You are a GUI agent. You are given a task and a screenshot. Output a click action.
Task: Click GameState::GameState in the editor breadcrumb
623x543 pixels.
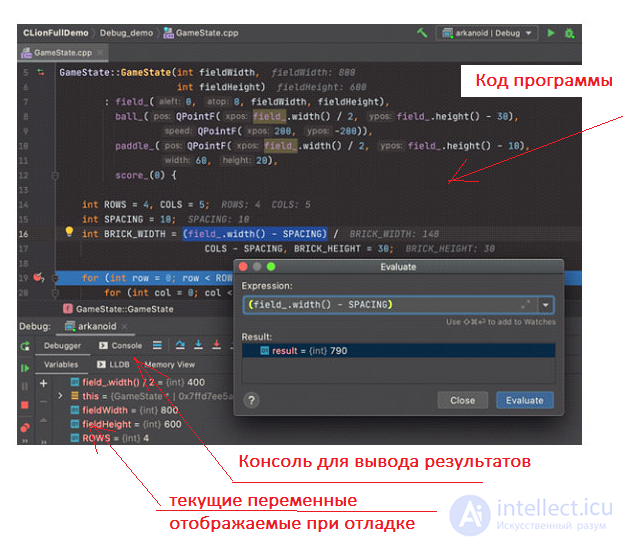pyautogui.click(x=118, y=309)
